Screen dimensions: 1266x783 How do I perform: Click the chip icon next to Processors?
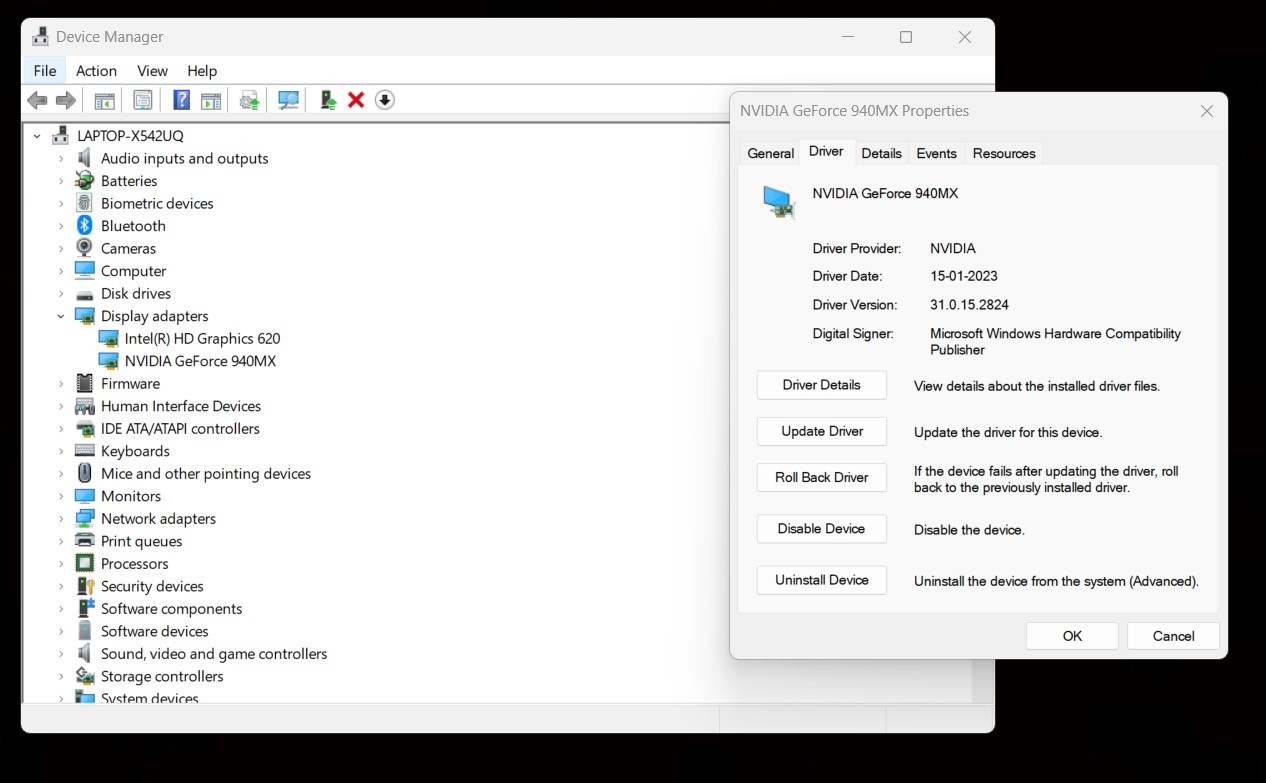point(85,563)
